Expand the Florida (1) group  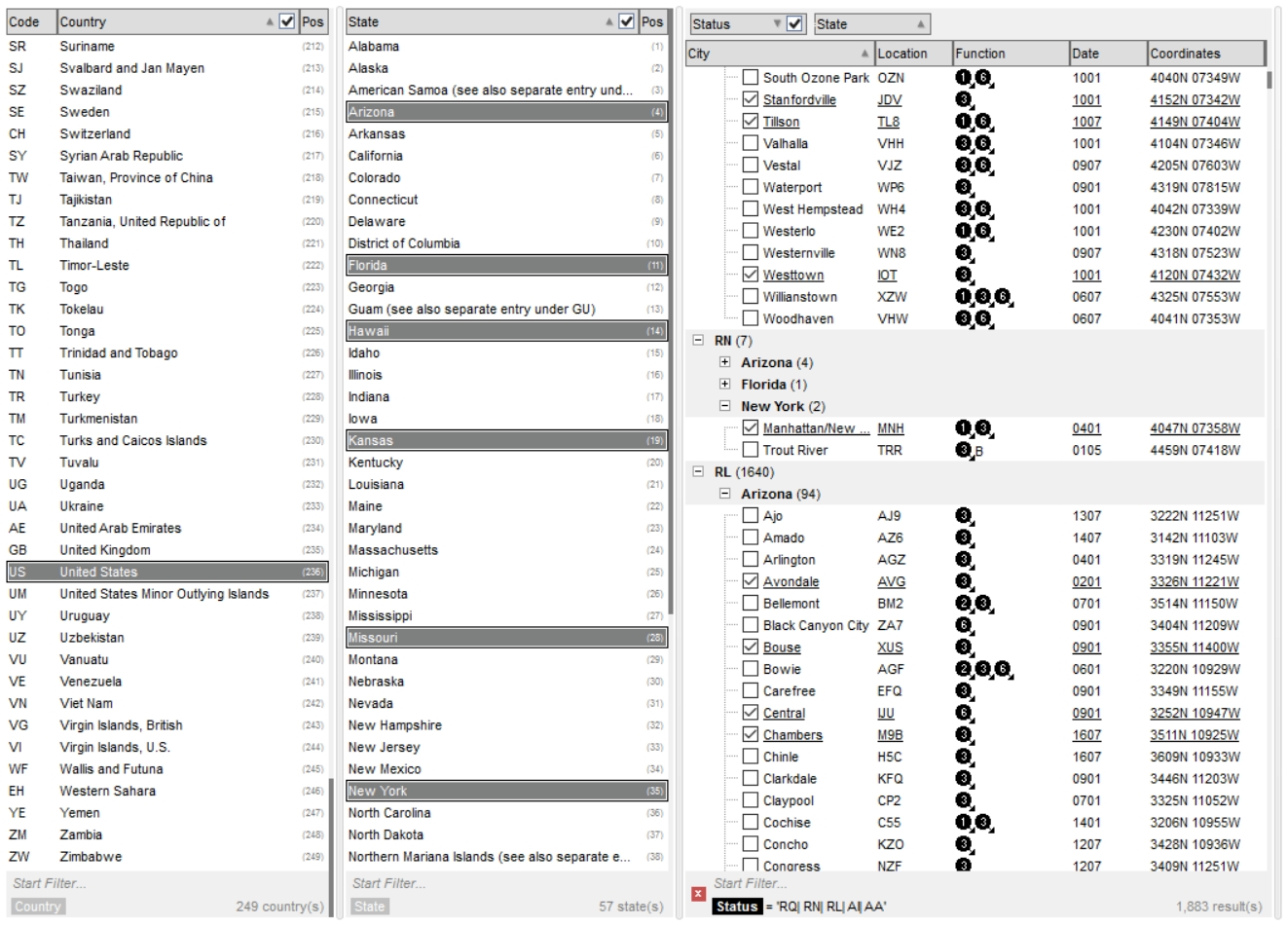tap(724, 385)
